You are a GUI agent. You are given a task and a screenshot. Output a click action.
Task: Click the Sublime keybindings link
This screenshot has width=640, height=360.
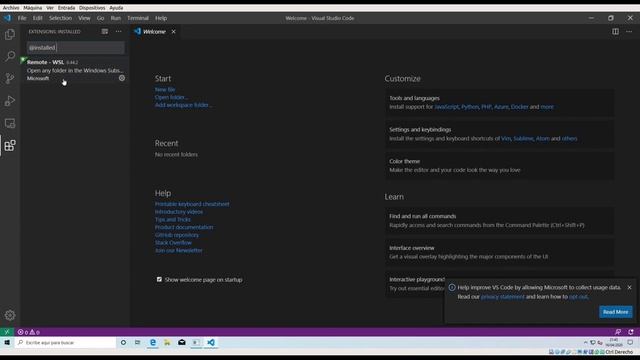[x=523, y=139]
